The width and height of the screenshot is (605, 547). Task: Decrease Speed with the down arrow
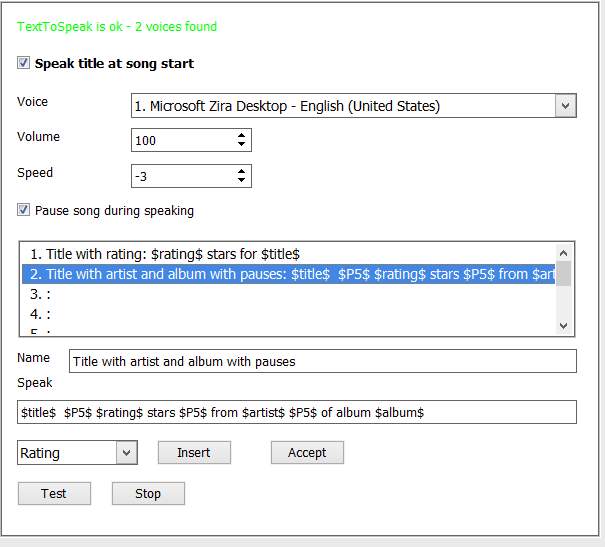[x=242, y=180]
